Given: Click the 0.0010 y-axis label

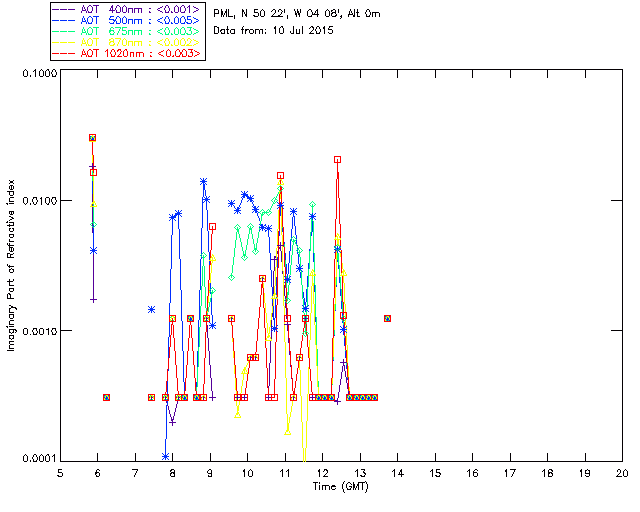Looking at the screenshot, I should (40, 331).
